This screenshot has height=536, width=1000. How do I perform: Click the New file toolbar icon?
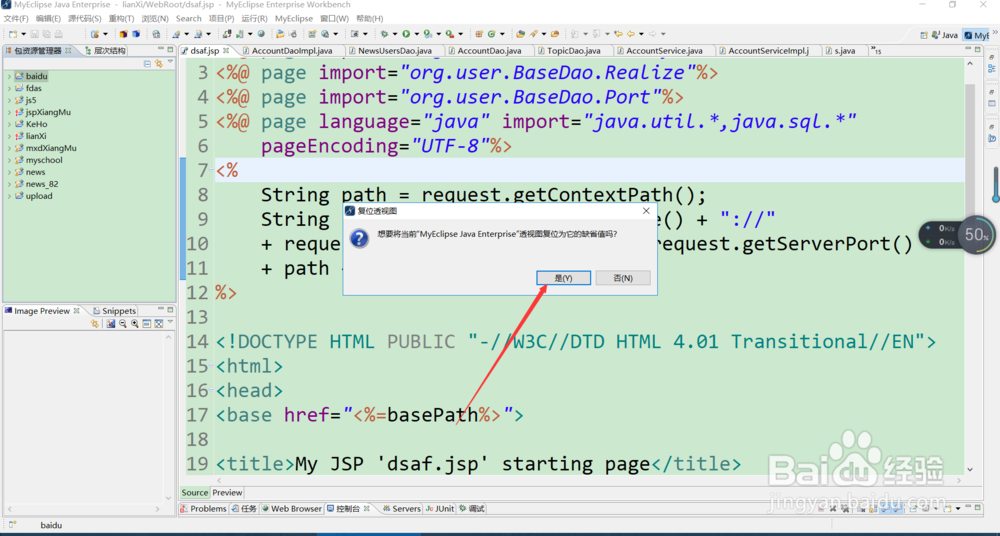pos(13,34)
